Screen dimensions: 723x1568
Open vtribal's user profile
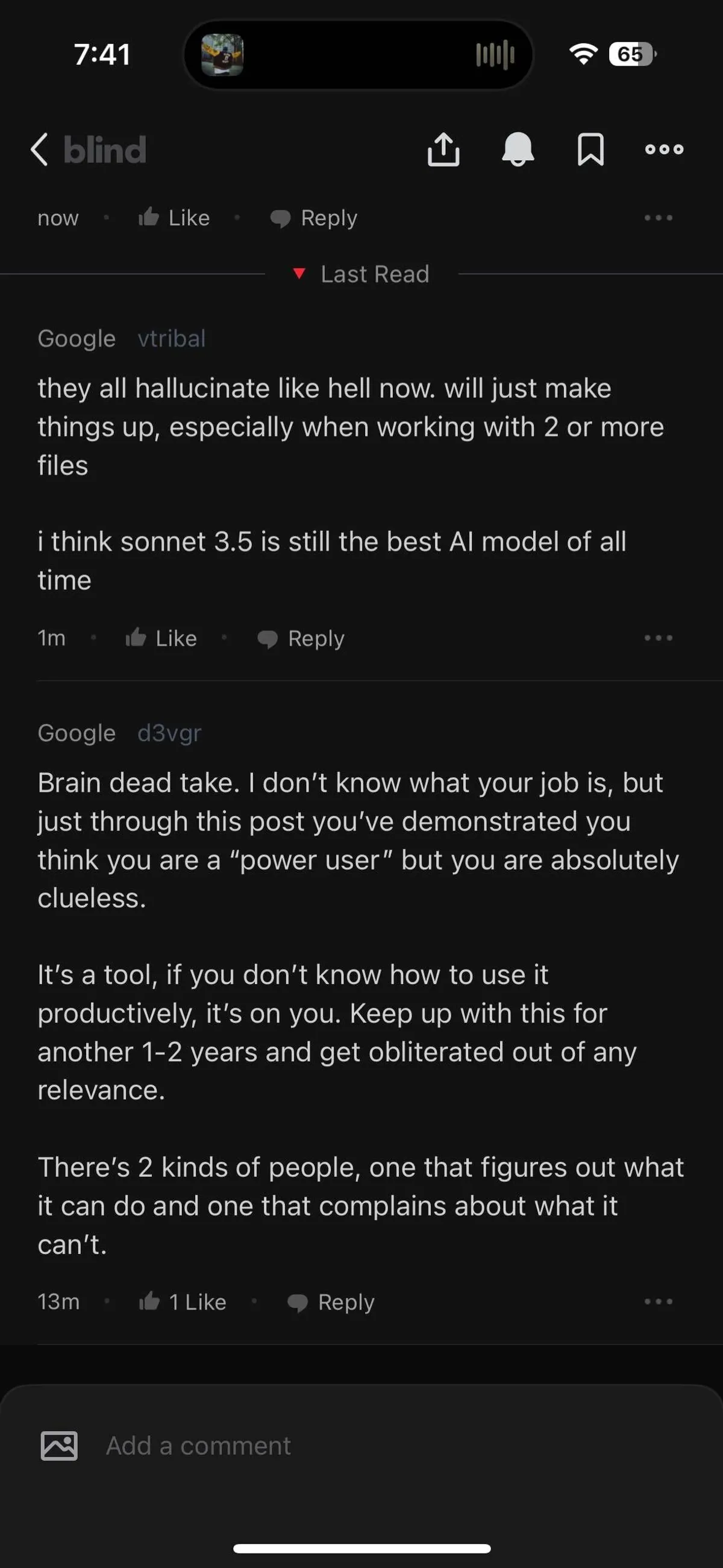tap(172, 339)
